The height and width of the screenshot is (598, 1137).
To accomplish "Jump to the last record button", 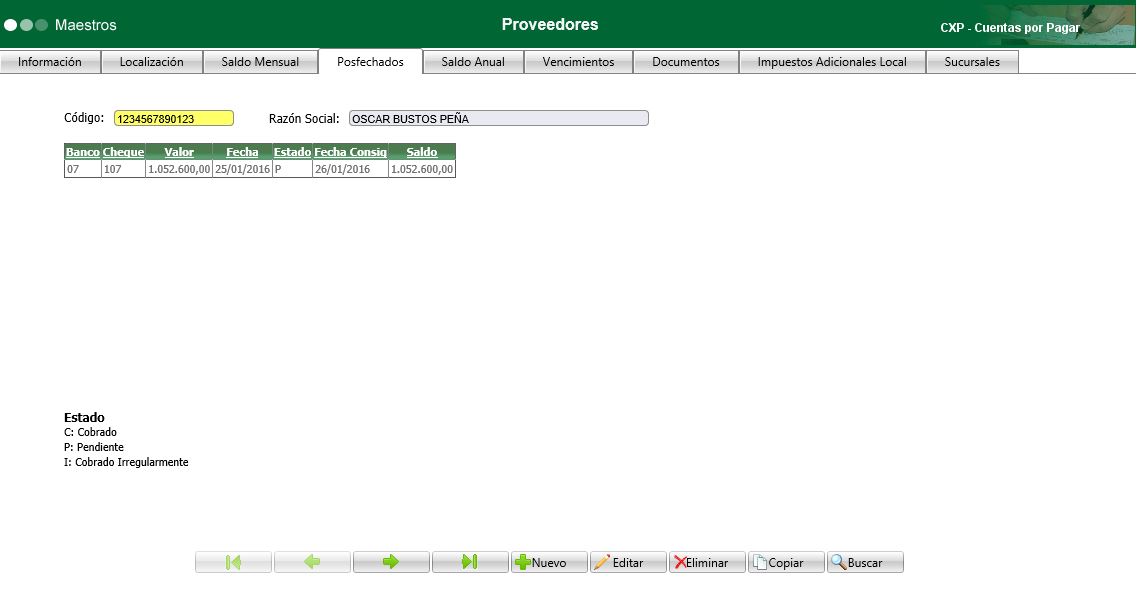I will tap(470, 562).
